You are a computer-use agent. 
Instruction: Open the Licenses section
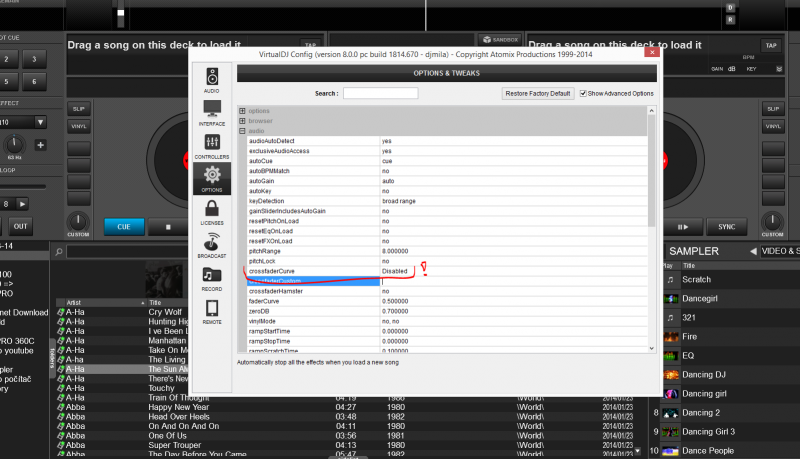pos(212,212)
